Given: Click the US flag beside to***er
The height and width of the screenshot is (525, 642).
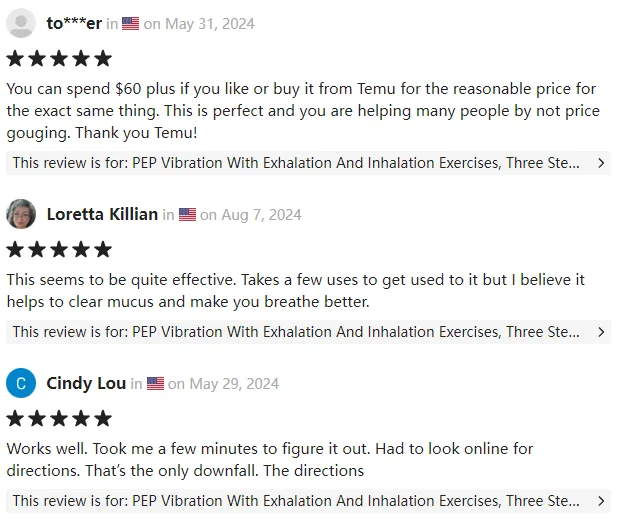Looking at the screenshot, I should (131, 23).
